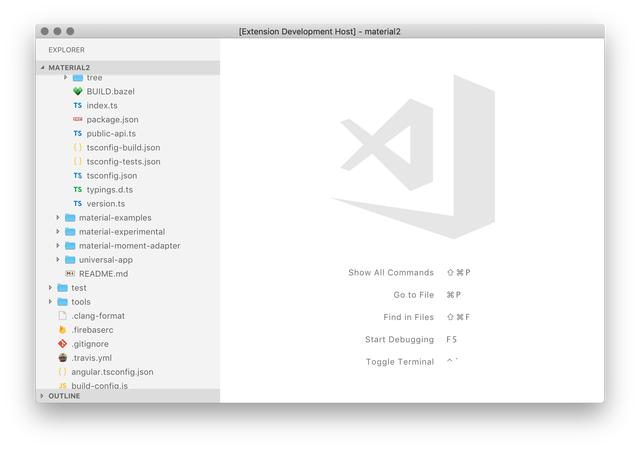
Task: Click the blank file icon of .clang-format
Action: click(62, 316)
